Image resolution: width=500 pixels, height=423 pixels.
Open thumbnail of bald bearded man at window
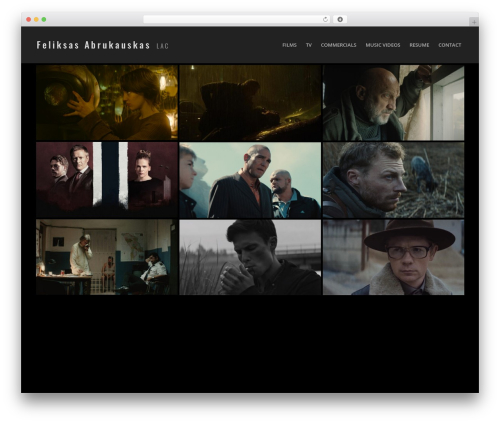point(393,102)
